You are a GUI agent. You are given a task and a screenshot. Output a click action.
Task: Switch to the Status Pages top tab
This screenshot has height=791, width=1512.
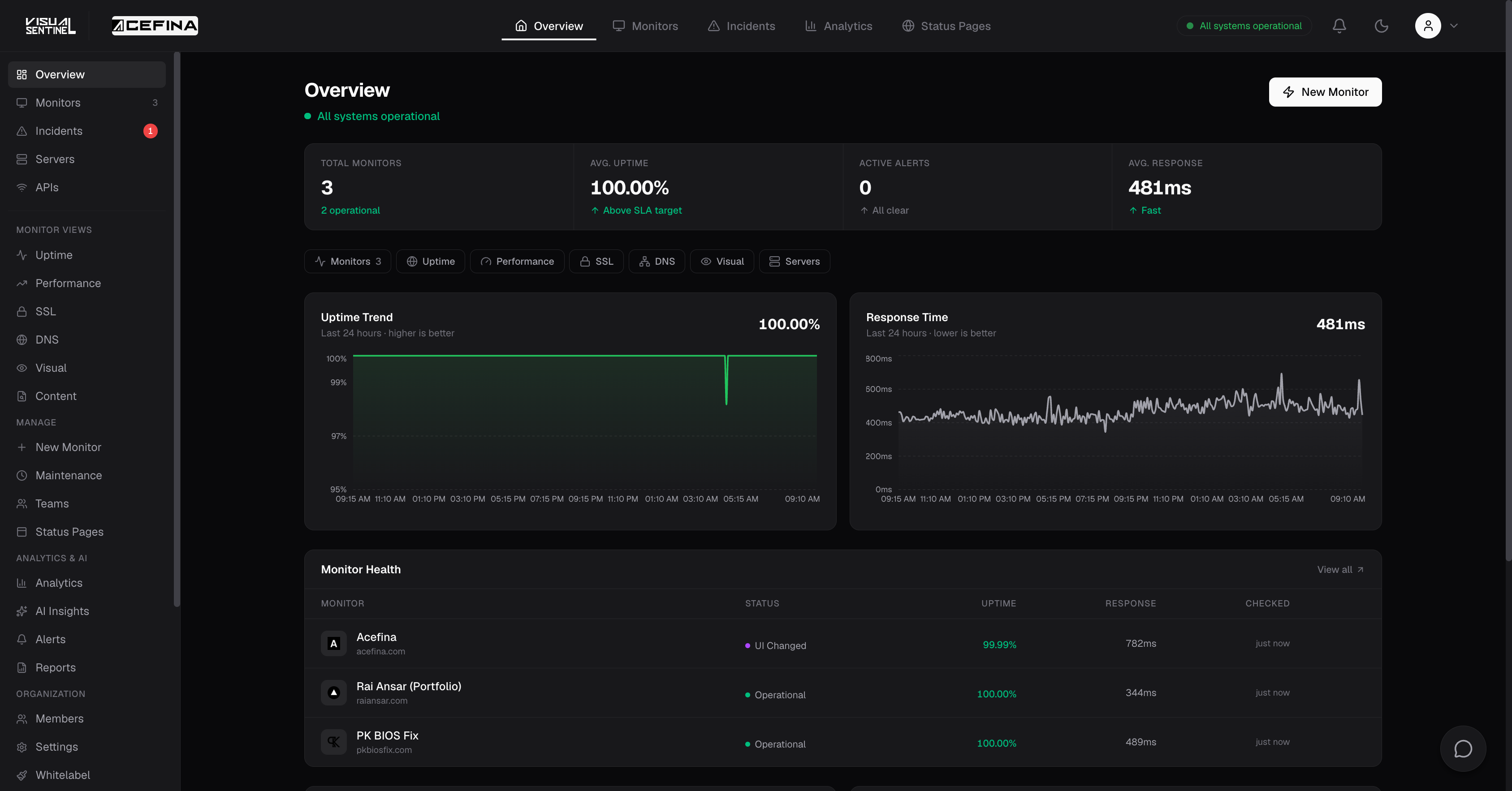[946, 26]
